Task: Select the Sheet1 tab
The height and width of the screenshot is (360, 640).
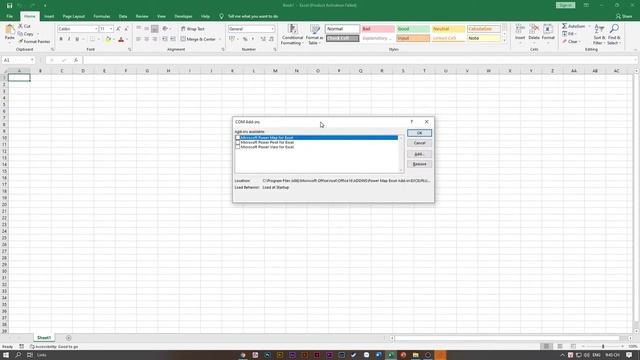Action: [x=44, y=338]
